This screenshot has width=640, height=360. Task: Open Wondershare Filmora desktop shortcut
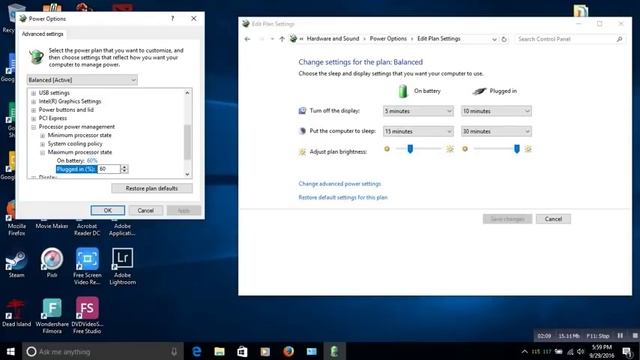point(52,316)
